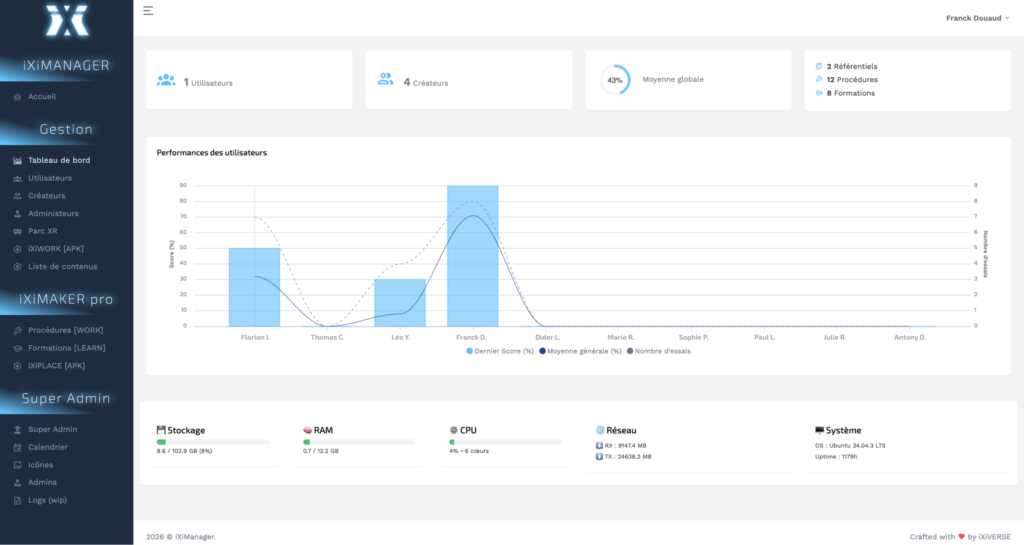Image resolution: width=1024 pixels, height=545 pixels.
Task: Click the hamburger menu icon
Action: coord(148,11)
